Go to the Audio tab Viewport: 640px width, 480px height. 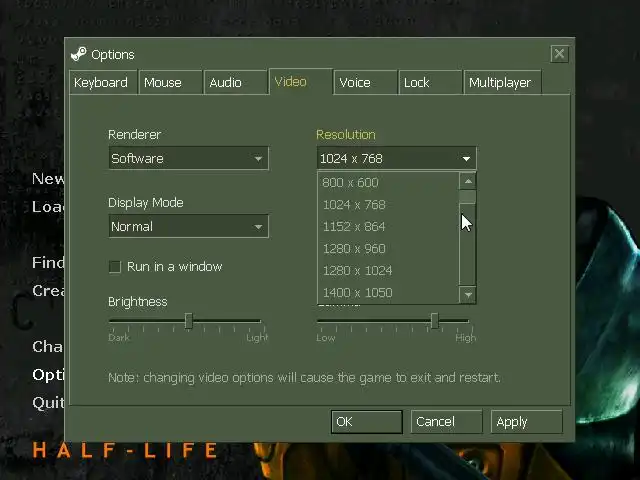tap(236, 82)
